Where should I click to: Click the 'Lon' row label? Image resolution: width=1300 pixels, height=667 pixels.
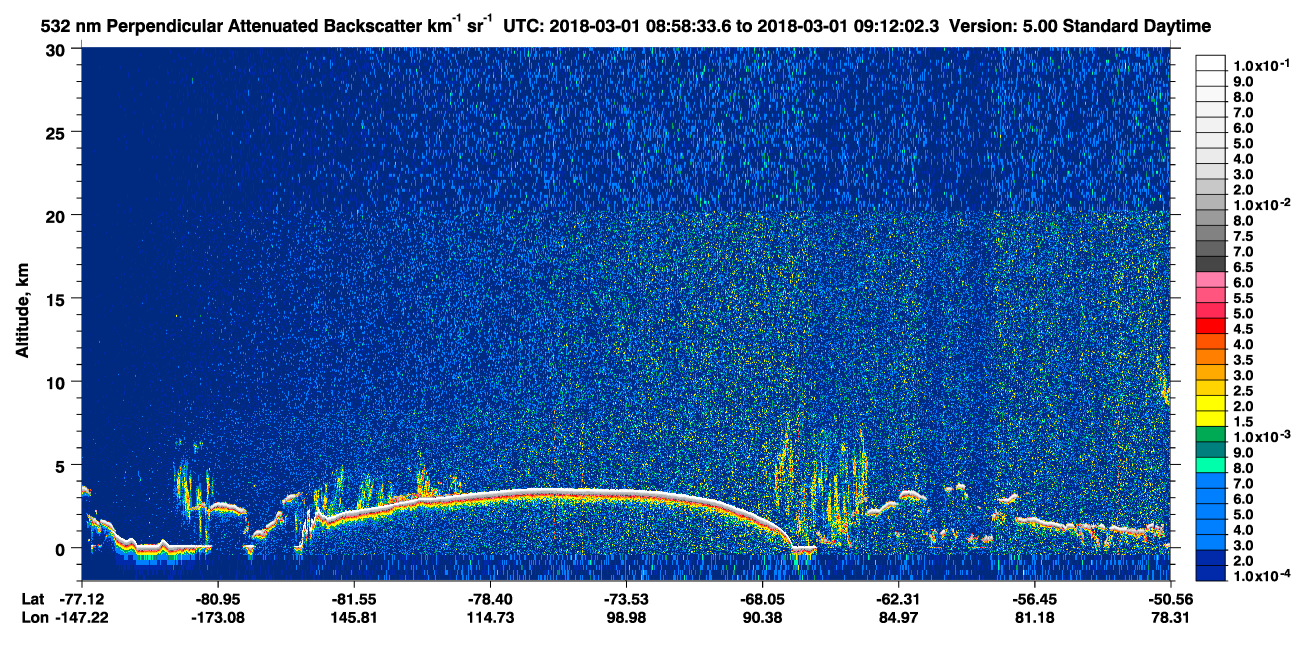(33, 617)
